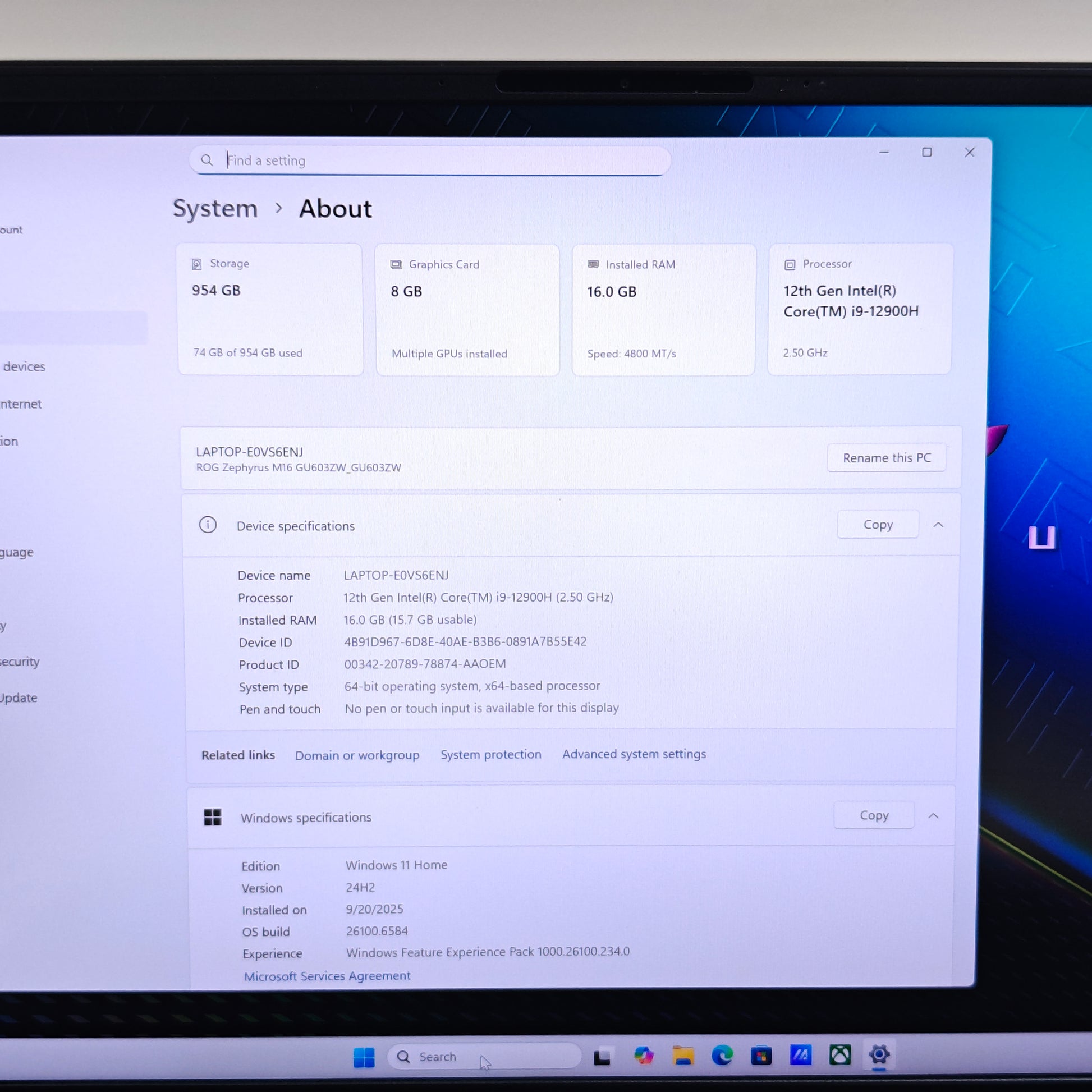Viewport: 1092px width, 1092px height.
Task: Open the Graphics Card info card
Action: tap(467, 310)
